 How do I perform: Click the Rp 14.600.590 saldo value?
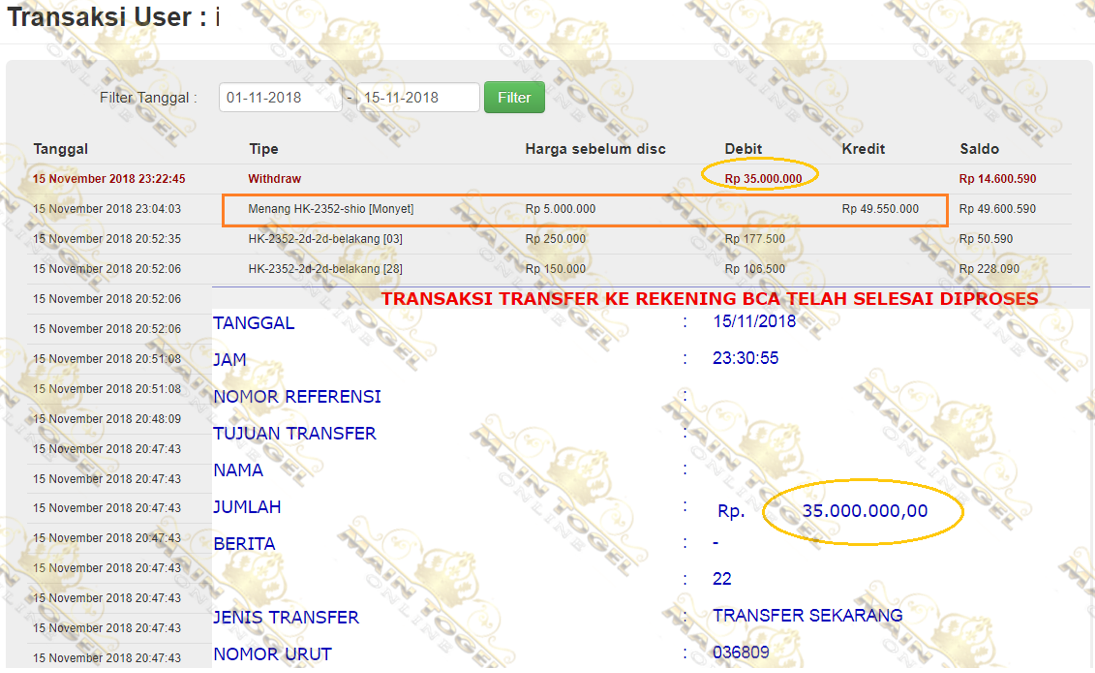click(997, 179)
